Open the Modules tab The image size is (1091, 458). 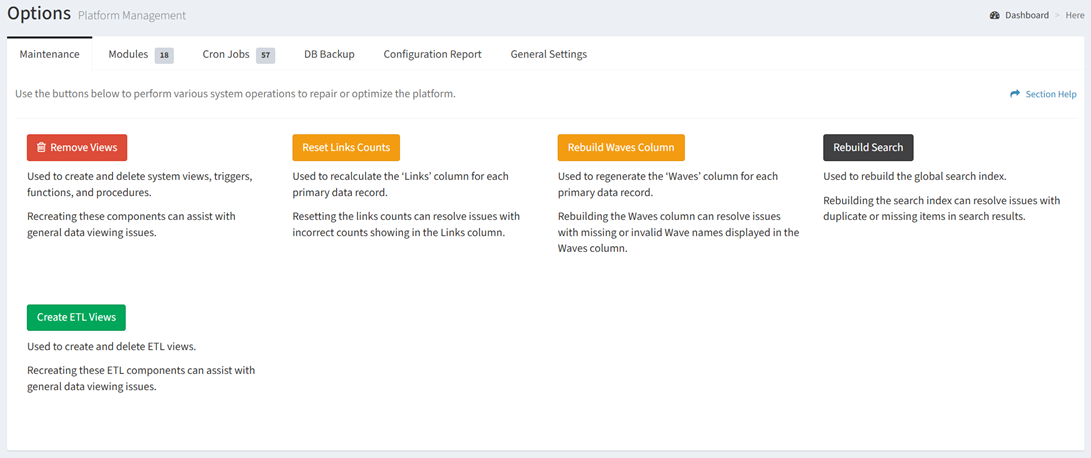[128, 54]
